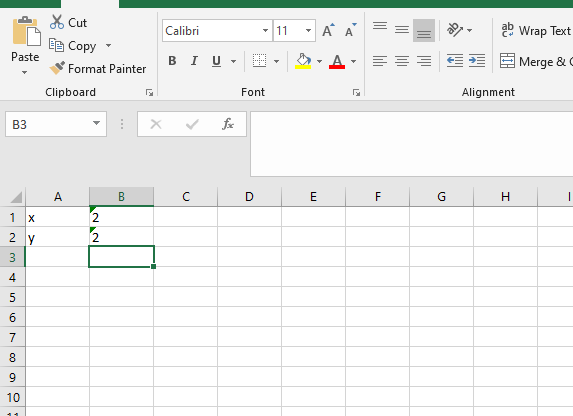Screen dimensions: 573x416
Task: Toggle Italic formatting
Action: [x=194, y=61]
